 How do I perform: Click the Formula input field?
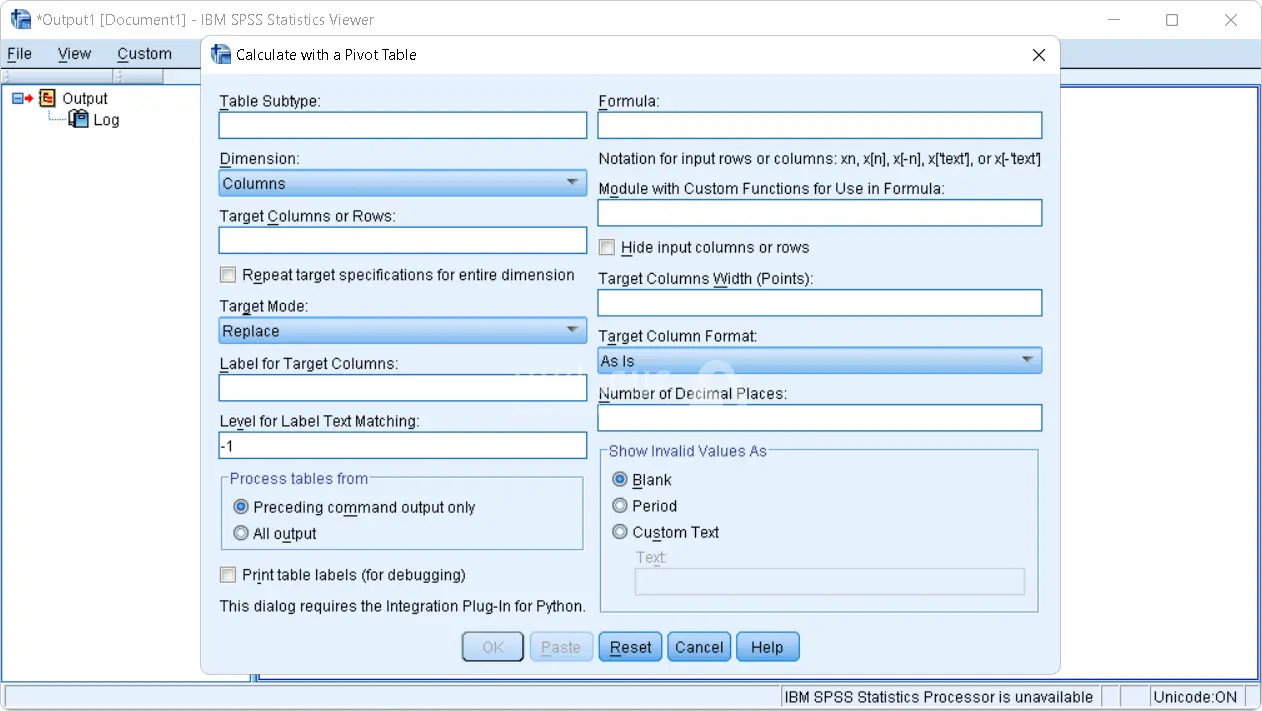click(x=819, y=125)
